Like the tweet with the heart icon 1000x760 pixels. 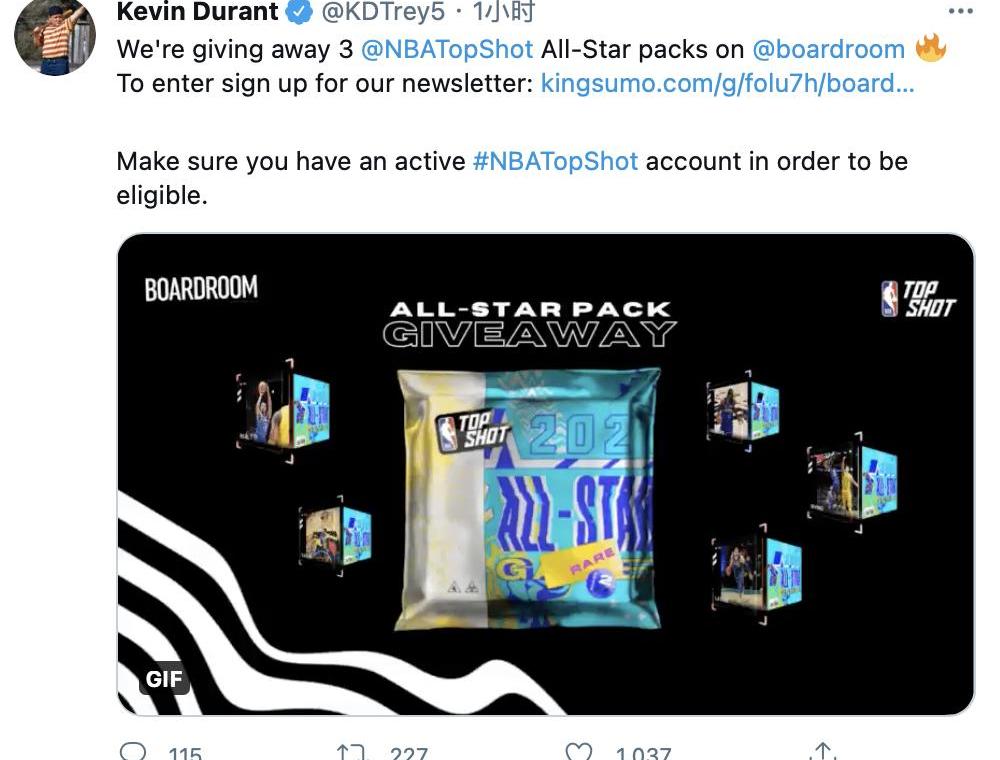tap(579, 752)
